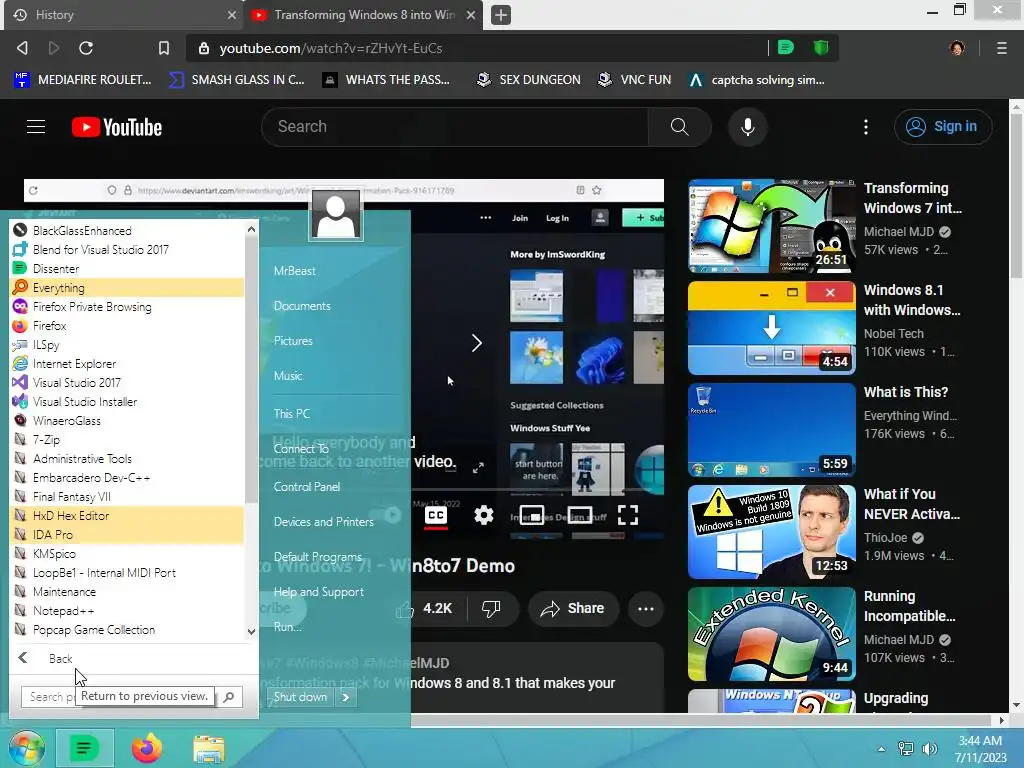Like the video with 4.2K likes
Viewport: 1024px width, 768px height.
pyautogui.click(x=424, y=609)
